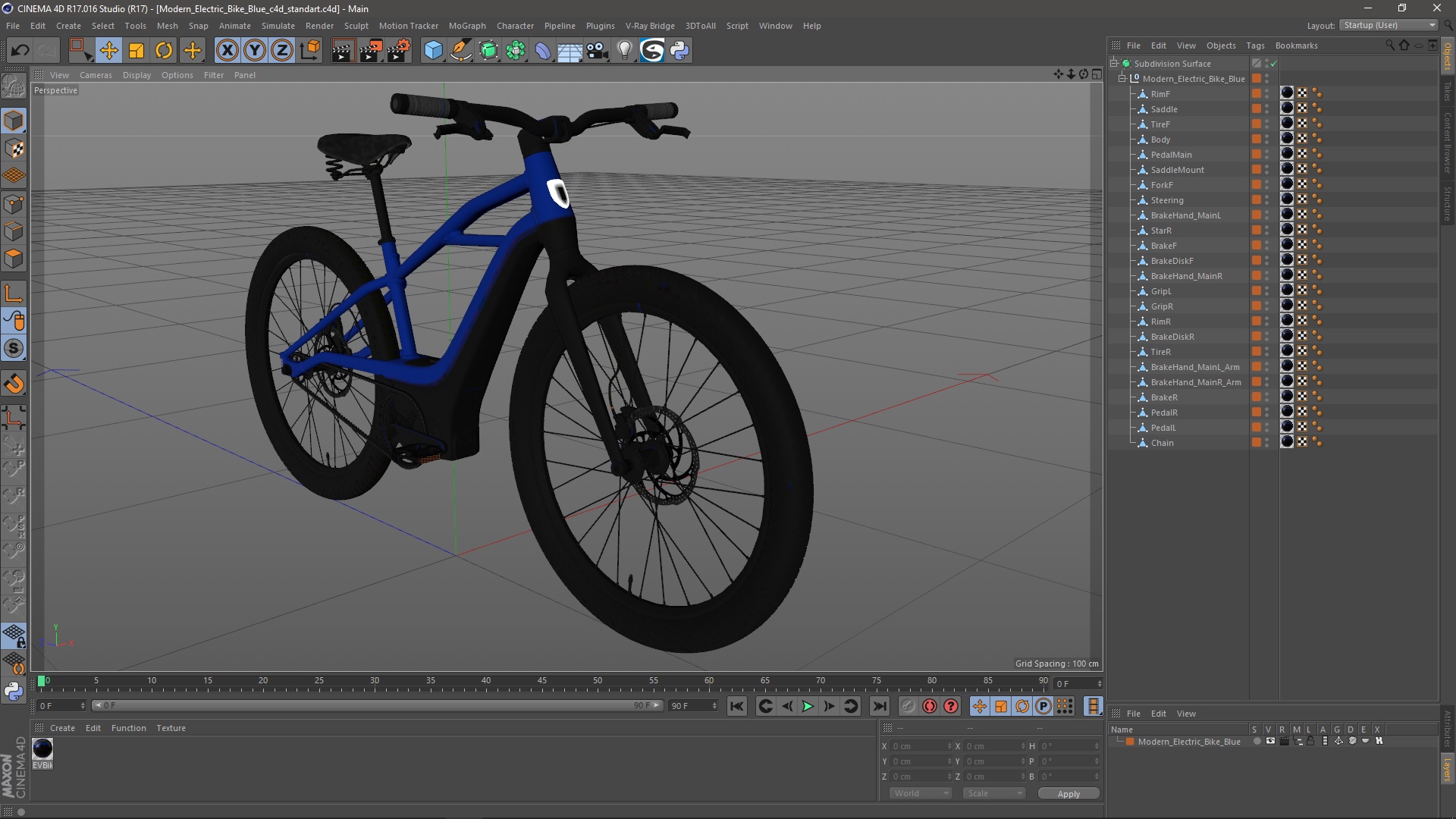Open viewport Cameras menu
This screenshot has width=1456, height=819.
[96, 75]
